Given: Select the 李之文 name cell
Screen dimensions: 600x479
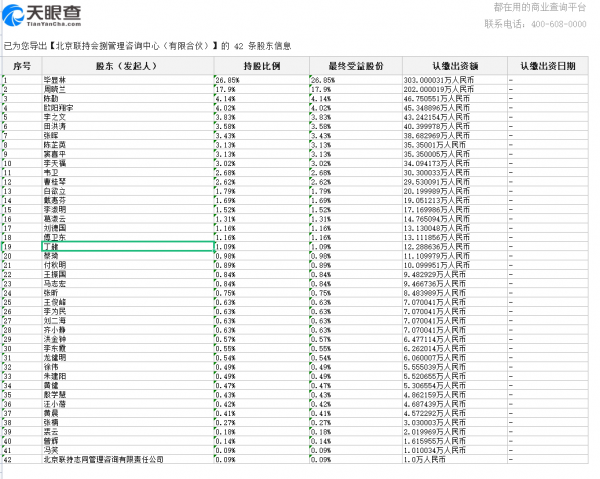Looking at the screenshot, I should (x=127, y=117).
